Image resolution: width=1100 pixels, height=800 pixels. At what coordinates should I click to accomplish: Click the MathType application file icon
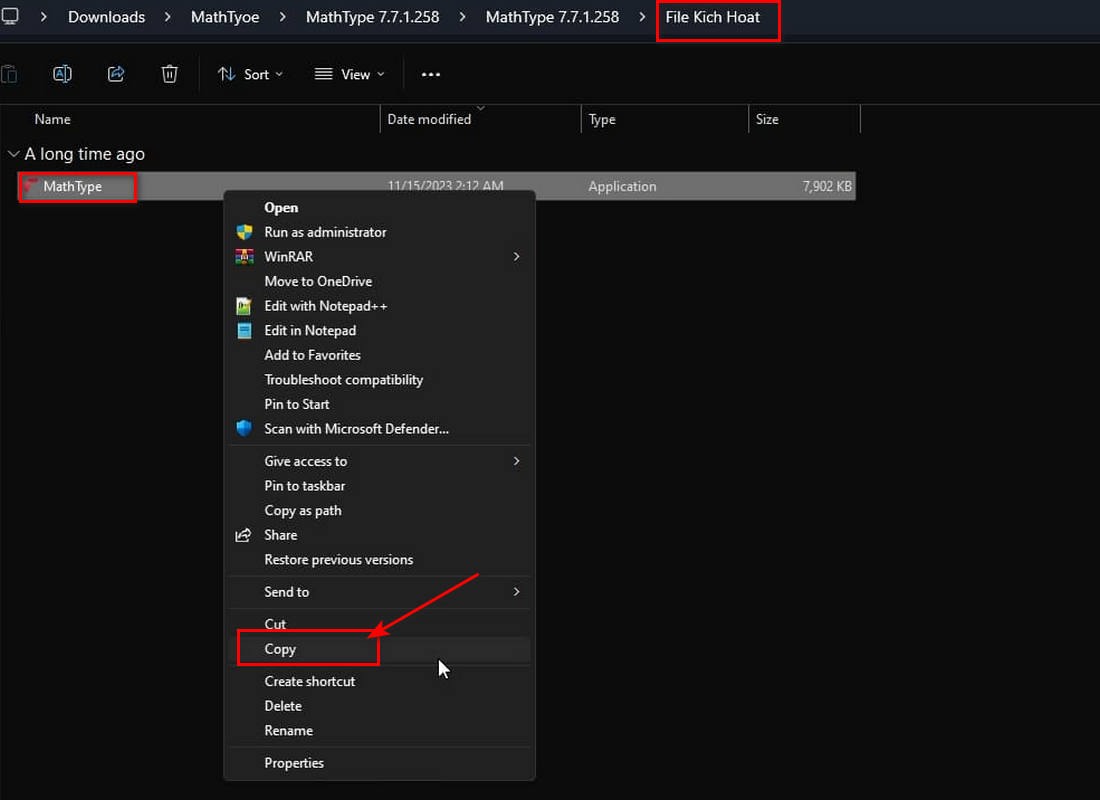click(30, 186)
